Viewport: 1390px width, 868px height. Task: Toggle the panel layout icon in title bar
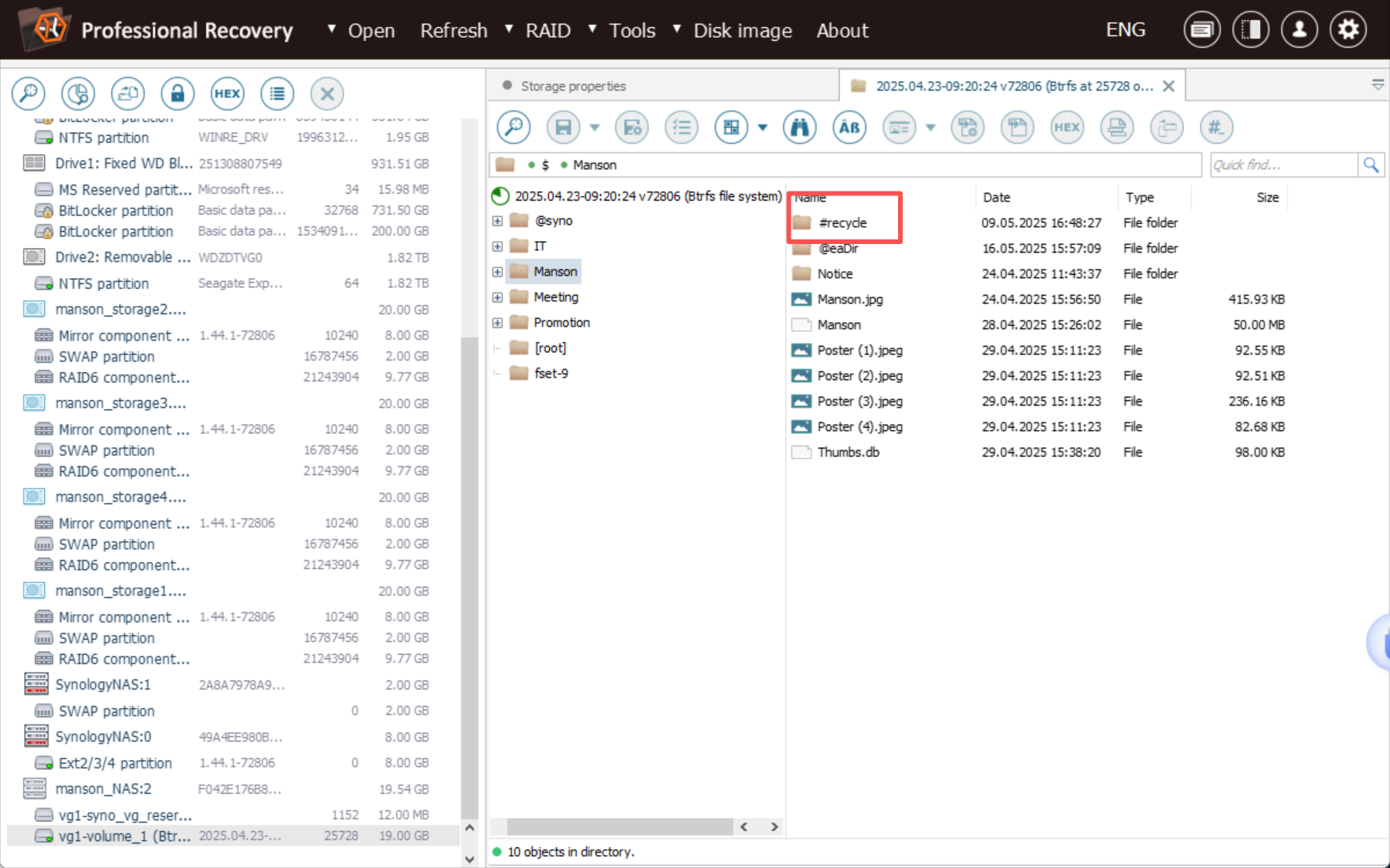point(1251,29)
